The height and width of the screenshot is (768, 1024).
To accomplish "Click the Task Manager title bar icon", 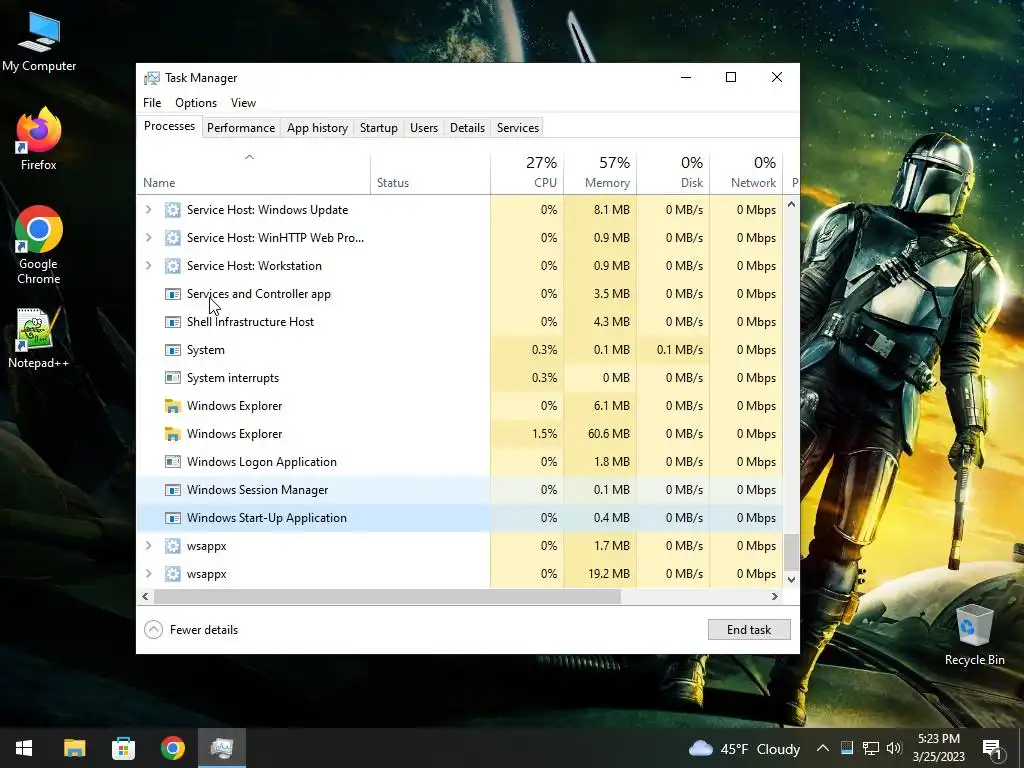I will [x=152, y=78].
